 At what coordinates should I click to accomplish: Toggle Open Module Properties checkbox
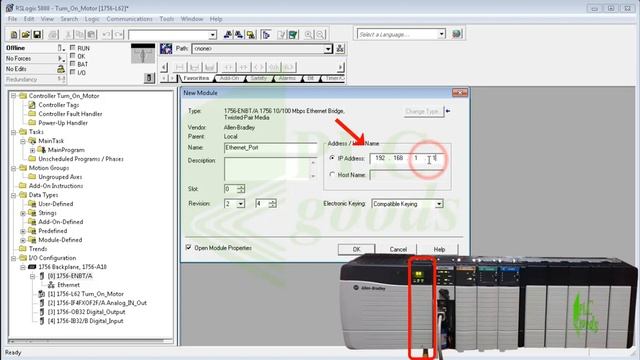point(189,247)
